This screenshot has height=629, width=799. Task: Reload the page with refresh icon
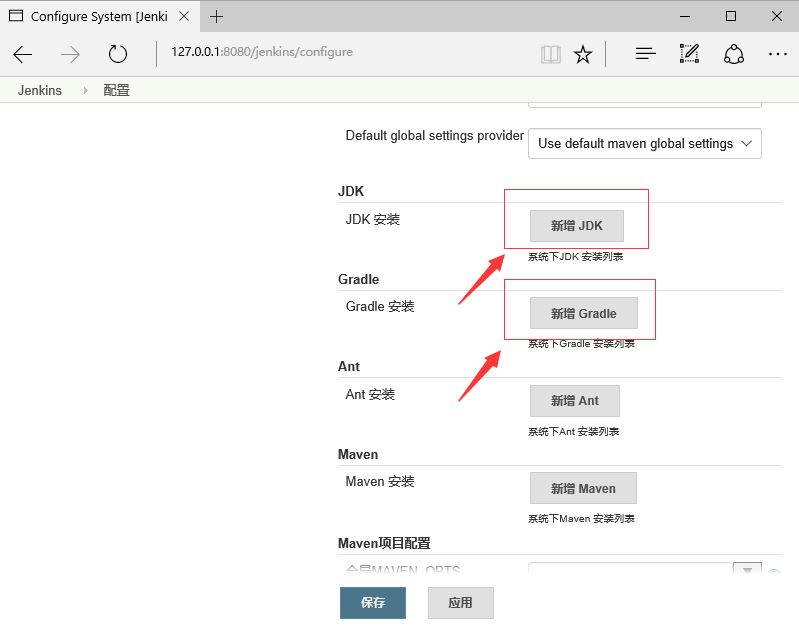click(x=118, y=54)
